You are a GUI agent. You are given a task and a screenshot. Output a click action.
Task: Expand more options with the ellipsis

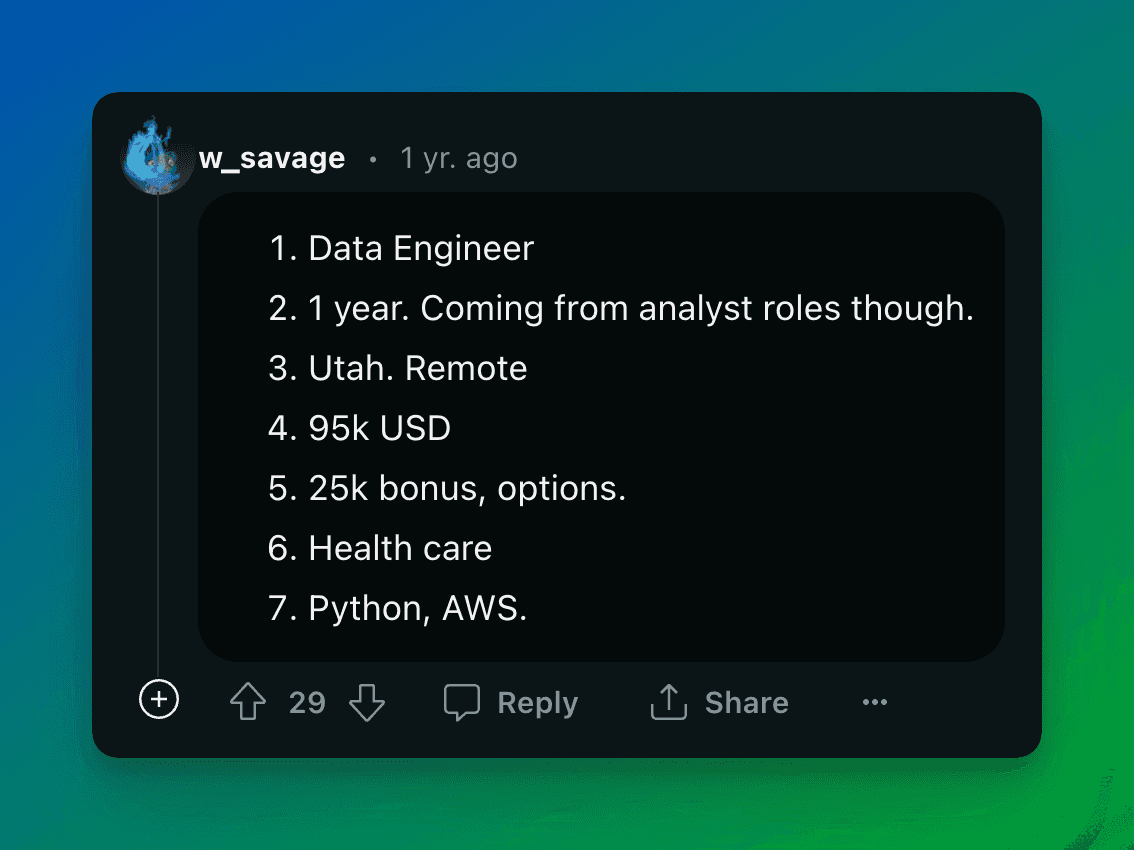(875, 702)
